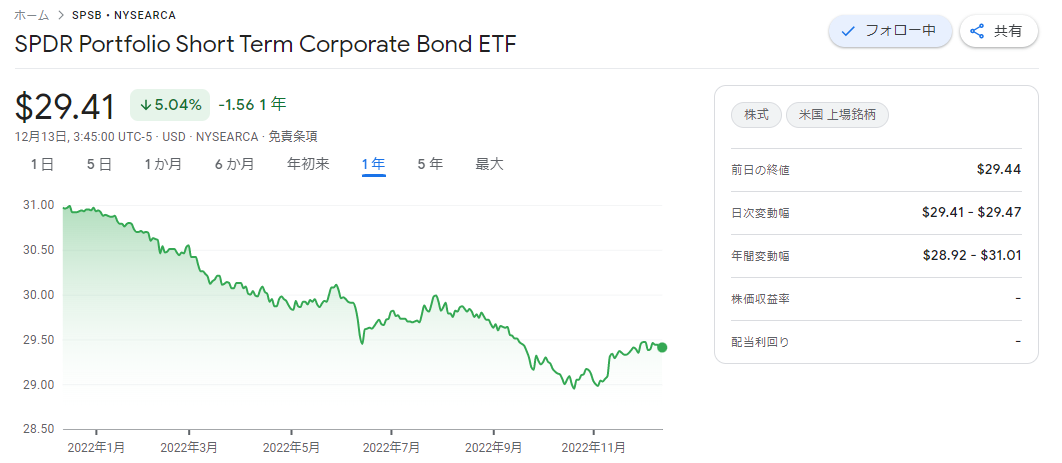This screenshot has height=463, width=1062.
Task: Click the checkmark icon in フォロー中 button
Action: (x=847, y=31)
